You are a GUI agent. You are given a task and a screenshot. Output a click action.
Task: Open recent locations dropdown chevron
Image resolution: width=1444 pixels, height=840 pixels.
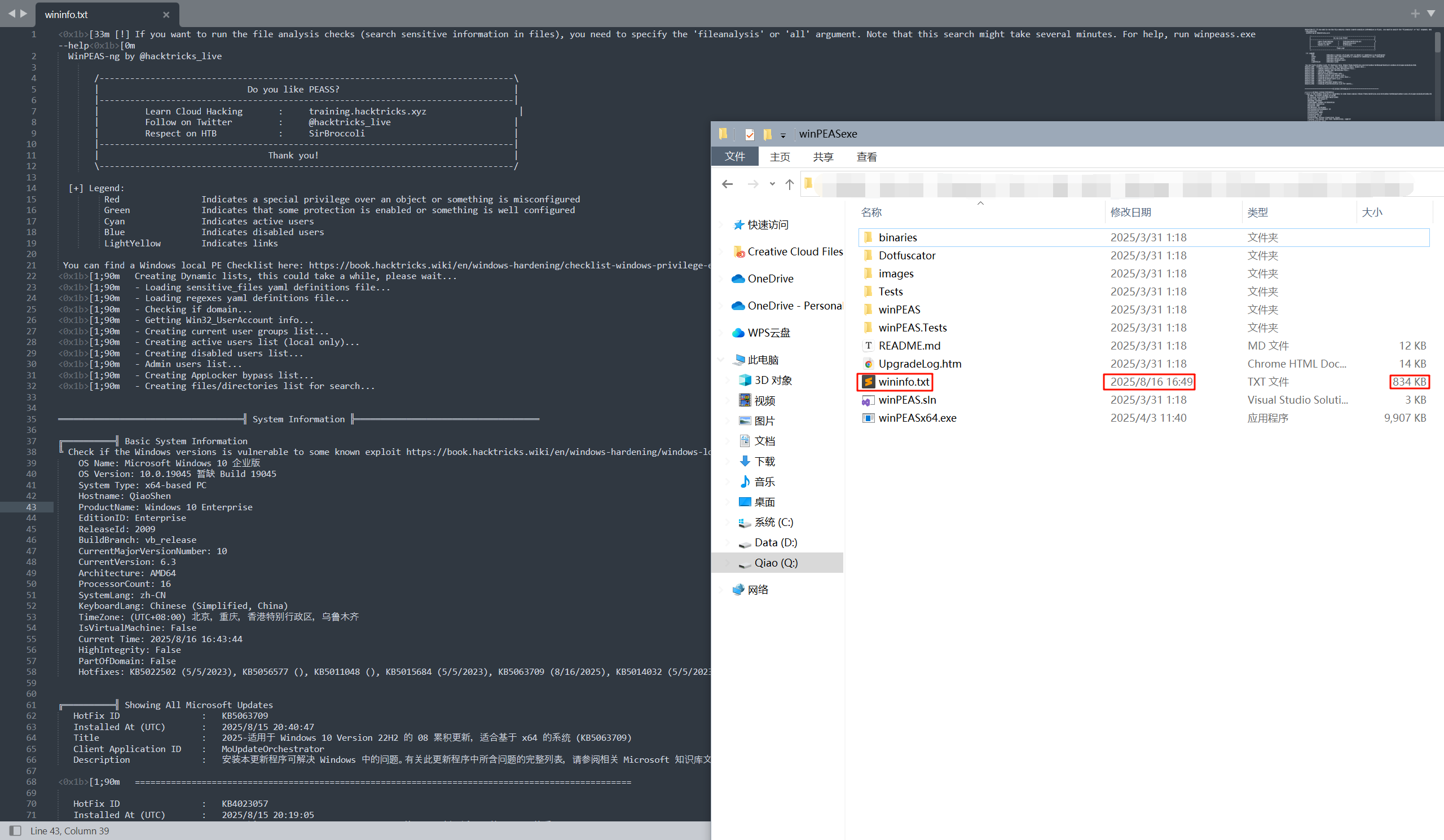772,184
